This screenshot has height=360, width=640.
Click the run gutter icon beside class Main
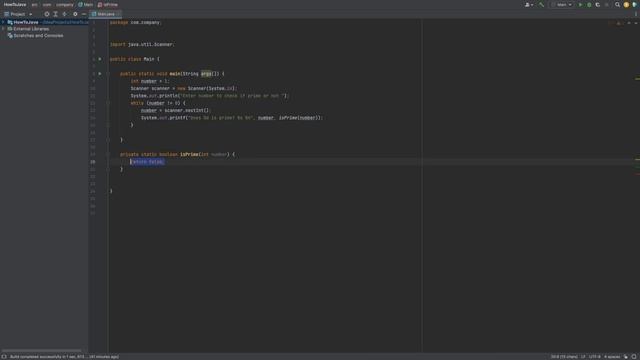click(x=100, y=59)
